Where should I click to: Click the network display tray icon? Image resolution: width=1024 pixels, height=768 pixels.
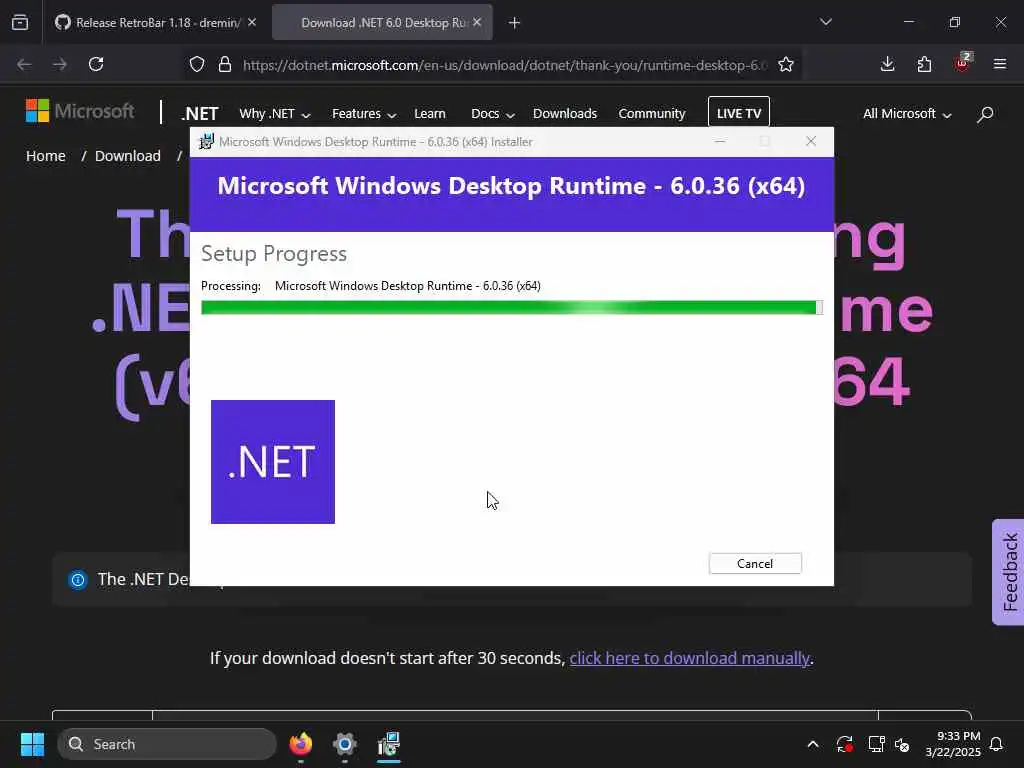tap(876, 744)
